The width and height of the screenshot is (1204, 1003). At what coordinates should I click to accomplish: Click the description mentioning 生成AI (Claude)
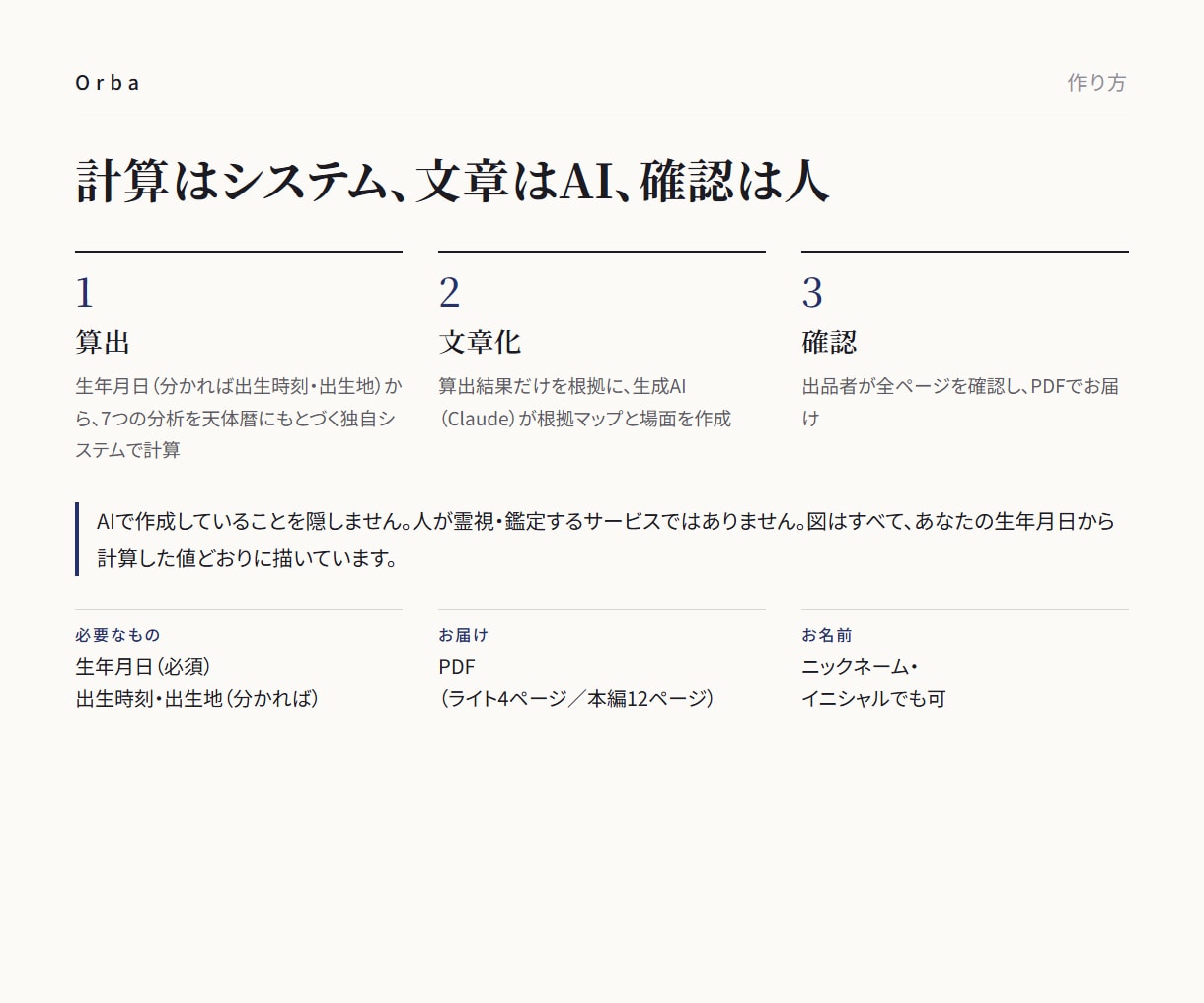[585, 402]
